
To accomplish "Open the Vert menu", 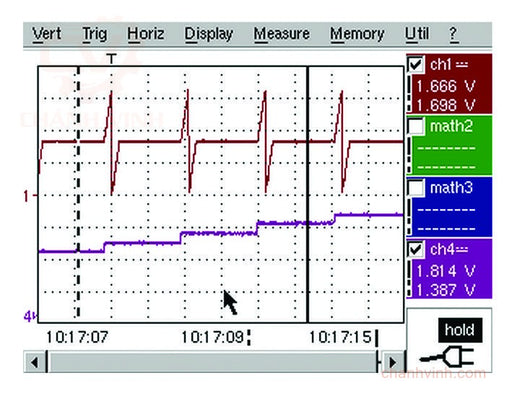I will 47,34.
